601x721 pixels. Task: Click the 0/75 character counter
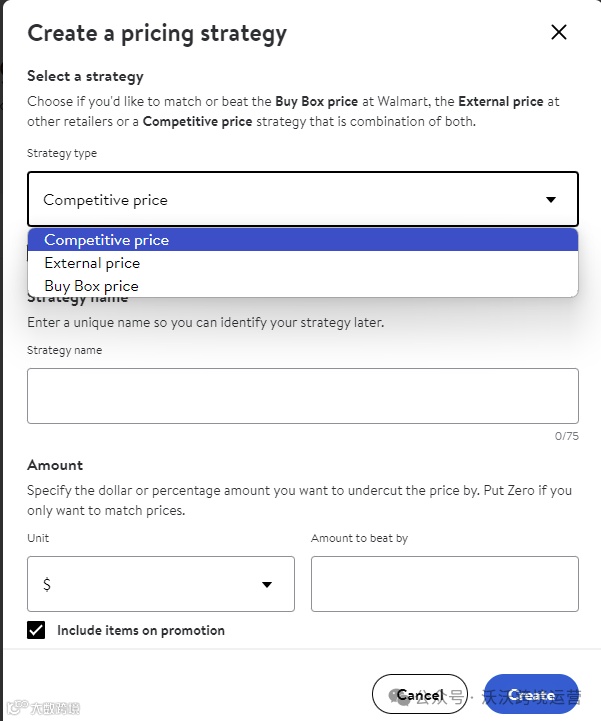tap(566, 436)
